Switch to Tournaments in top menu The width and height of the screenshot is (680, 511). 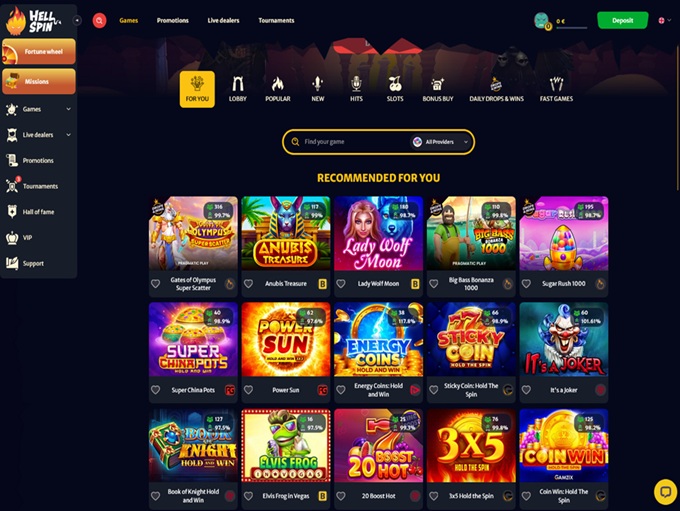coord(276,20)
